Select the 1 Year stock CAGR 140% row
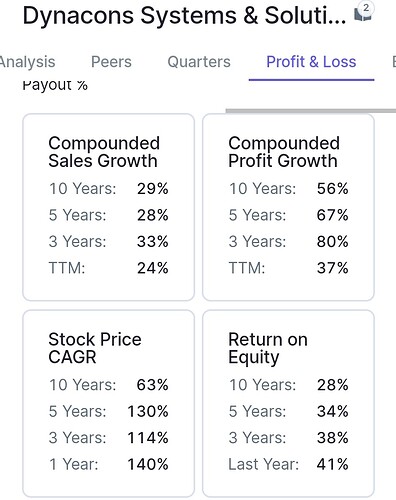Screen dimensions: 396x500 [109, 464]
